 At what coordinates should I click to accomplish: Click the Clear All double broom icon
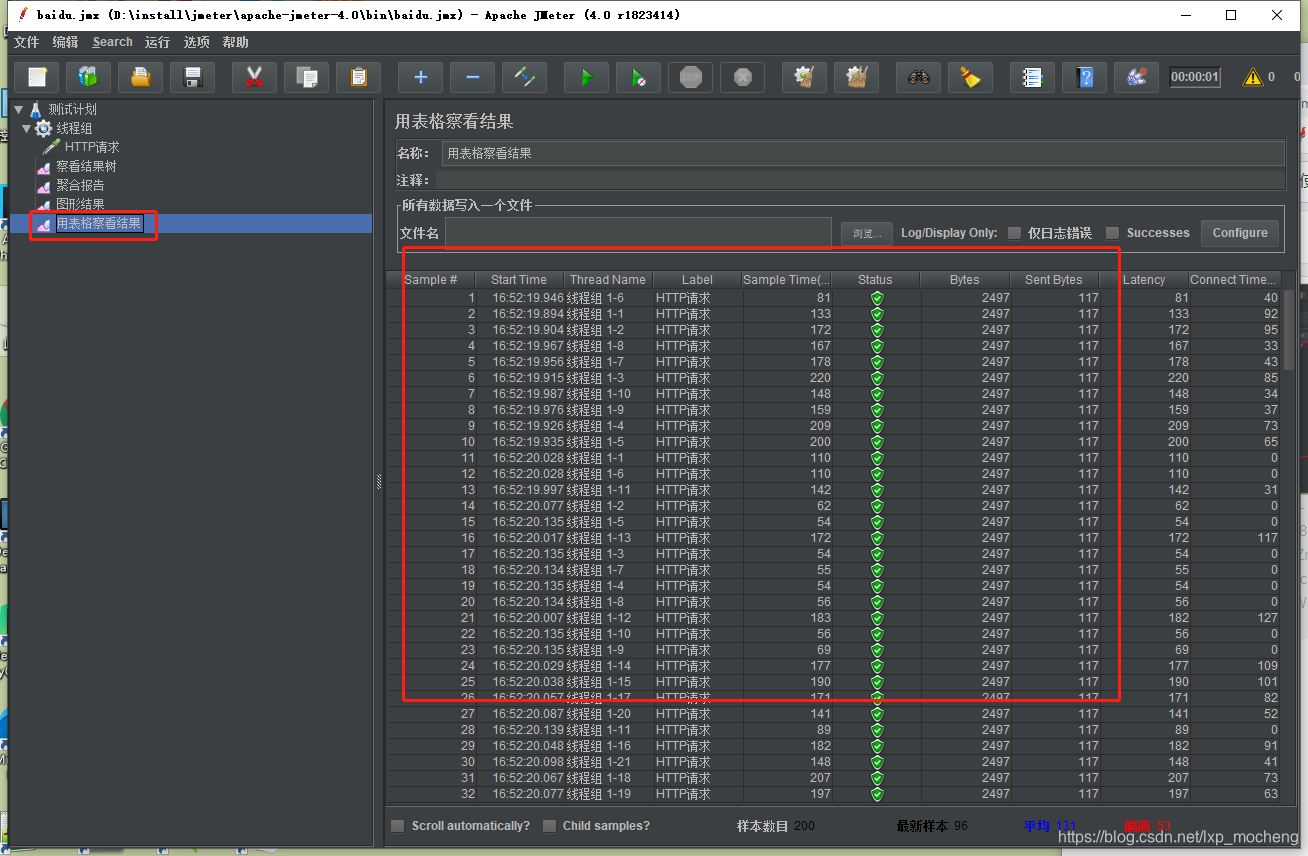(856, 77)
